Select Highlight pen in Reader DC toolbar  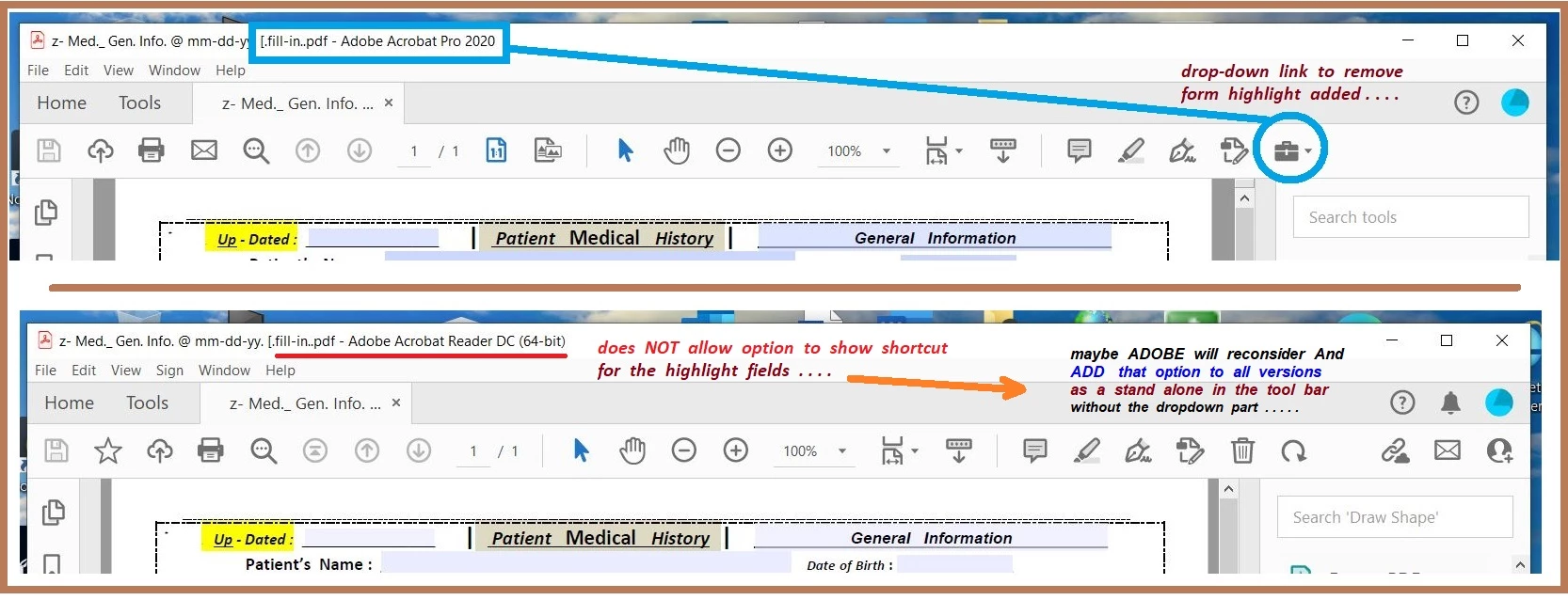1087,451
